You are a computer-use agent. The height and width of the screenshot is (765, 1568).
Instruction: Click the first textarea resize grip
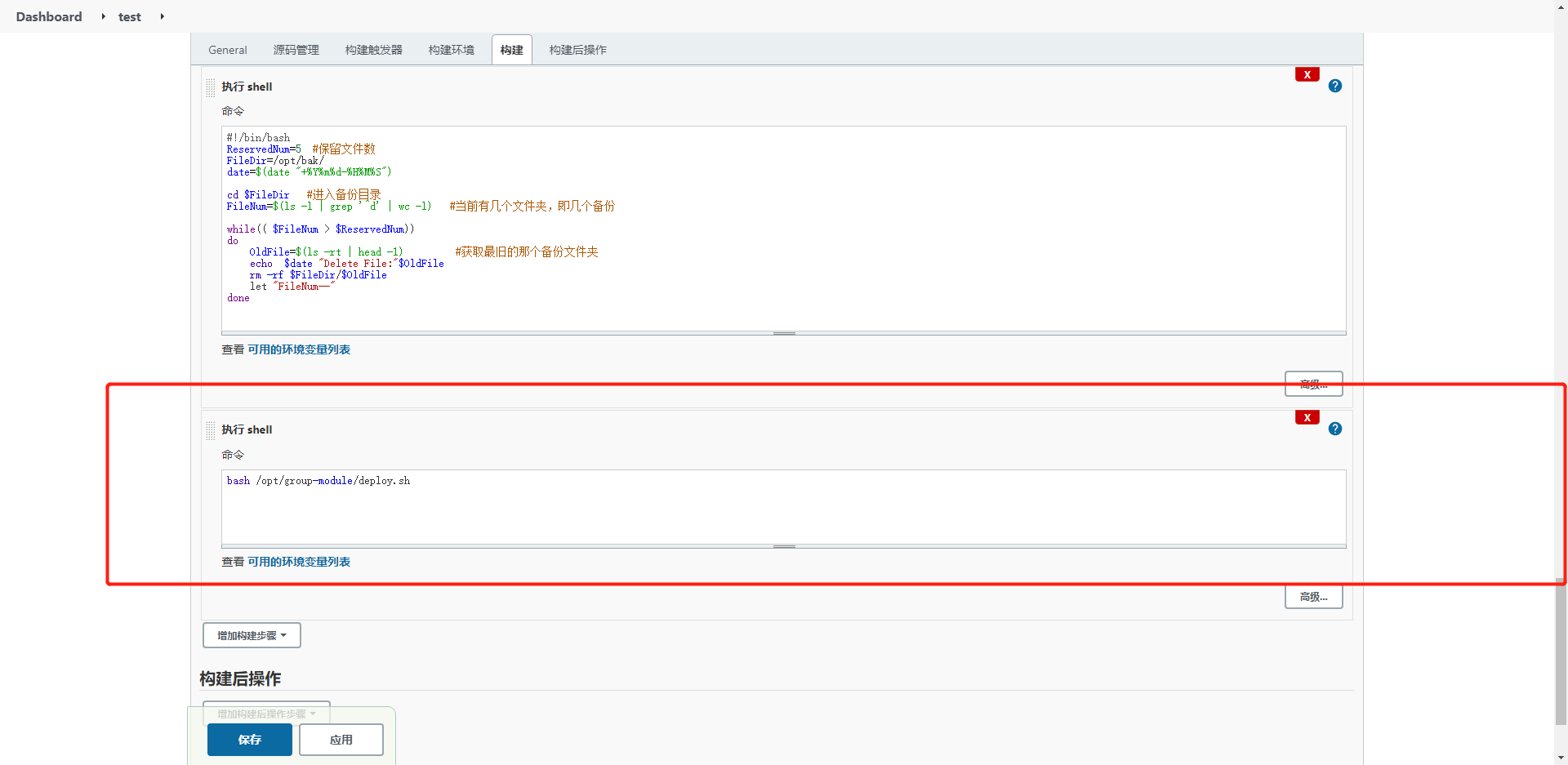point(783,333)
